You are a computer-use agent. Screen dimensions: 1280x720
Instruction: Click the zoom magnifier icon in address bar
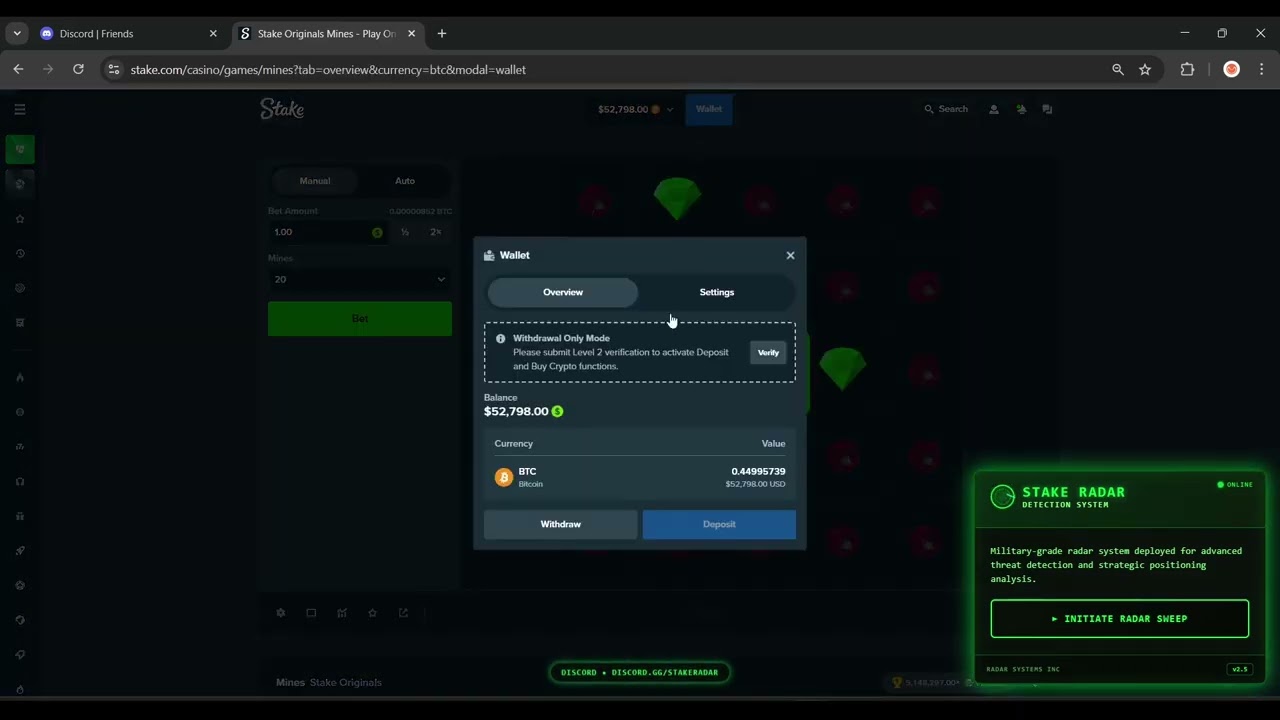click(x=1118, y=69)
